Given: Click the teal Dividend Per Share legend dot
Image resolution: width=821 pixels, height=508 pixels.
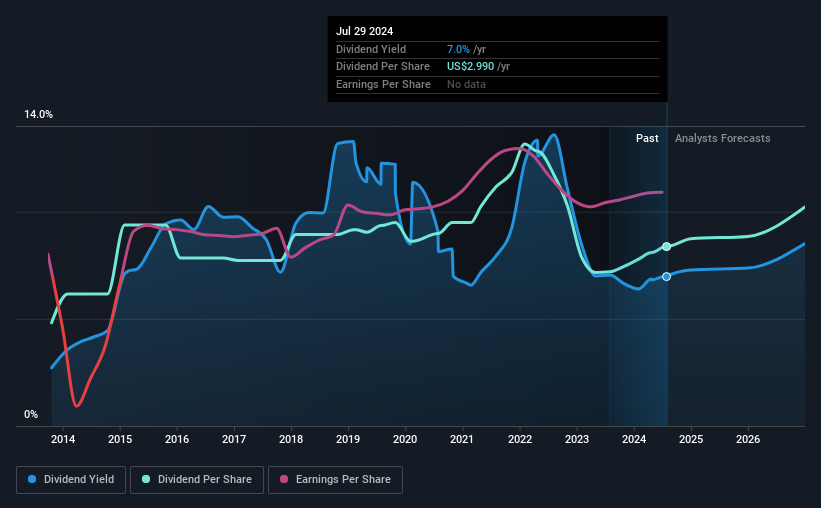Looking at the screenshot, I should (x=146, y=479).
